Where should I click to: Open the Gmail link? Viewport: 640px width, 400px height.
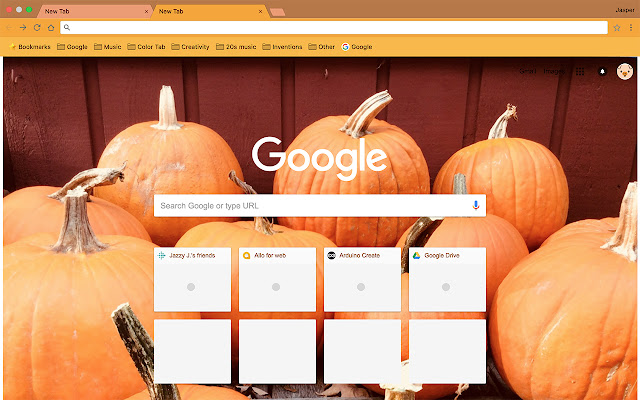527,71
